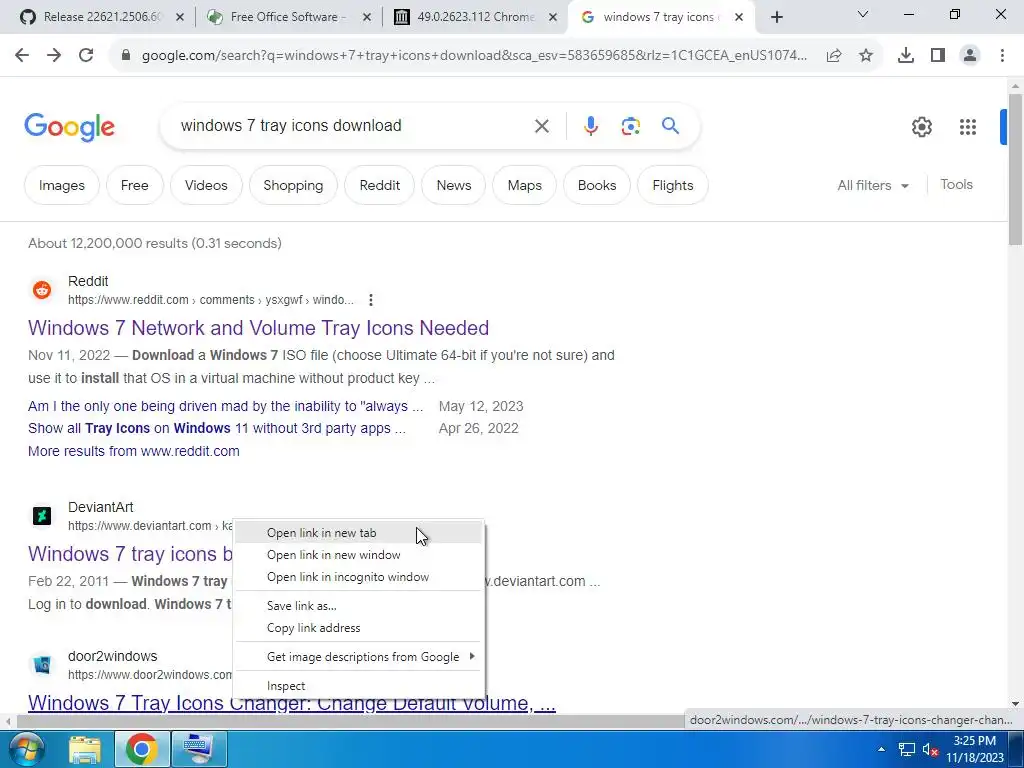The image size is (1024, 768).
Task: Click the share page icon in address bar
Action: pyautogui.click(x=834, y=56)
